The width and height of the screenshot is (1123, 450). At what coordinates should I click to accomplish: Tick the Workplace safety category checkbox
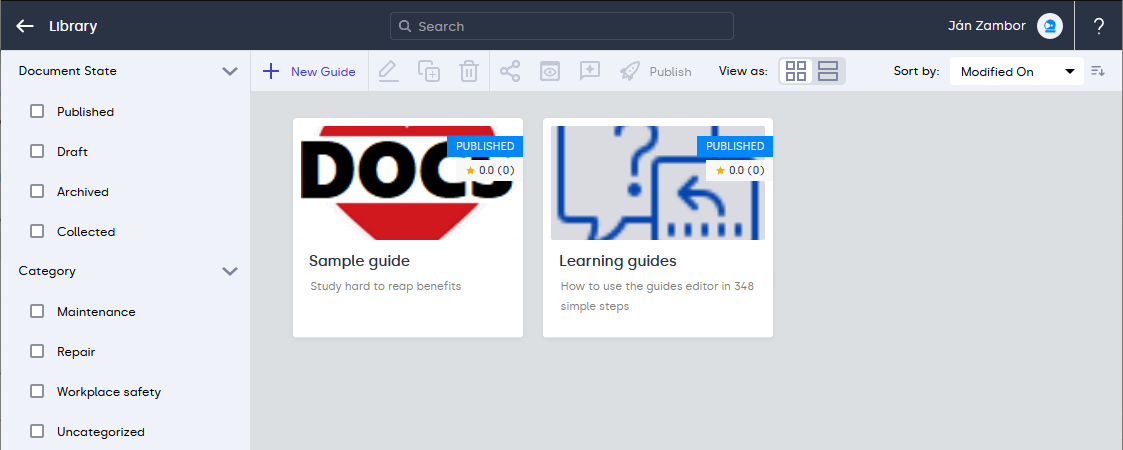coord(37,391)
